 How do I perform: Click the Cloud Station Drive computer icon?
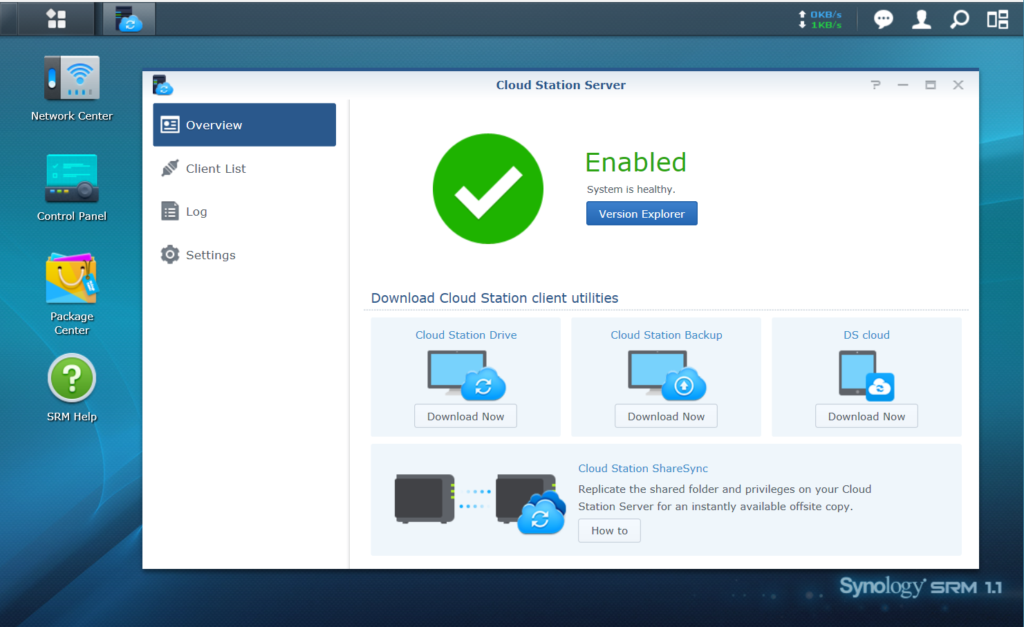point(466,375)
